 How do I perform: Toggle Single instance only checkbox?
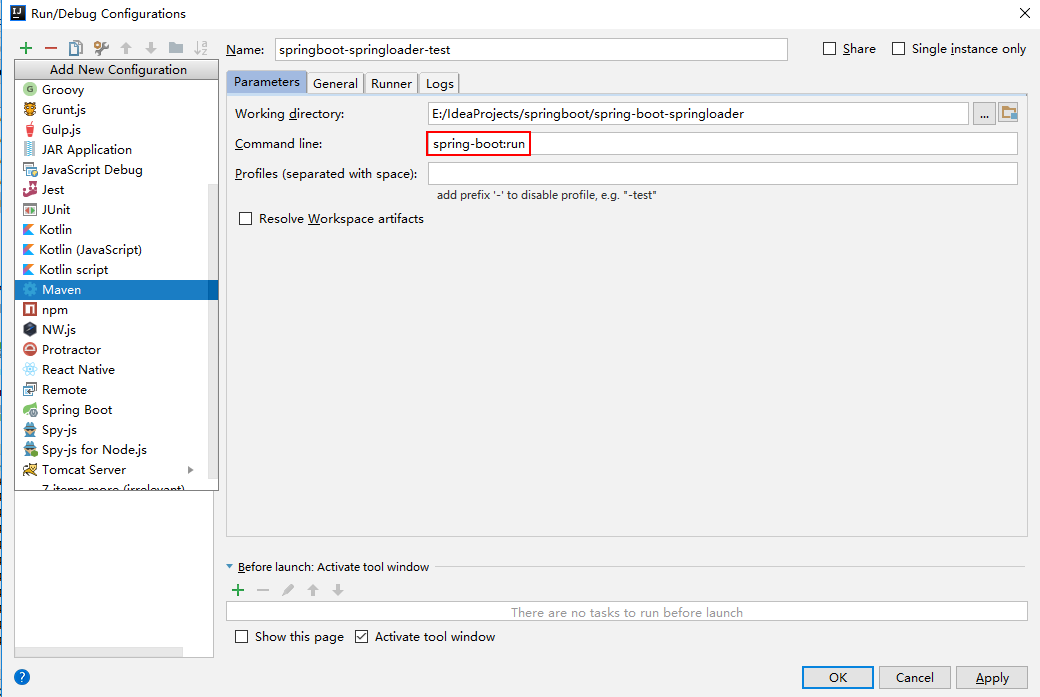click(x=898, y=49)
